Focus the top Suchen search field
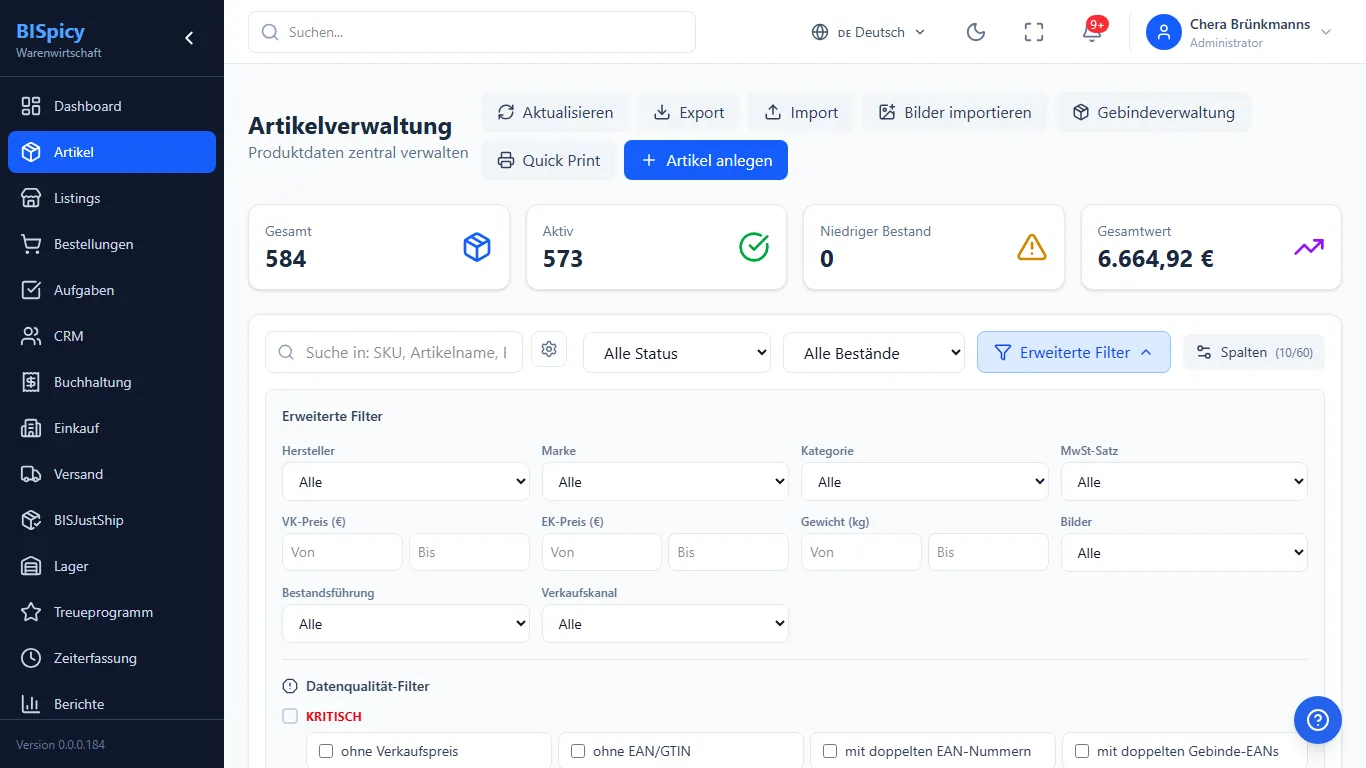The image size is (1366, 768). [x=472, y=32]
